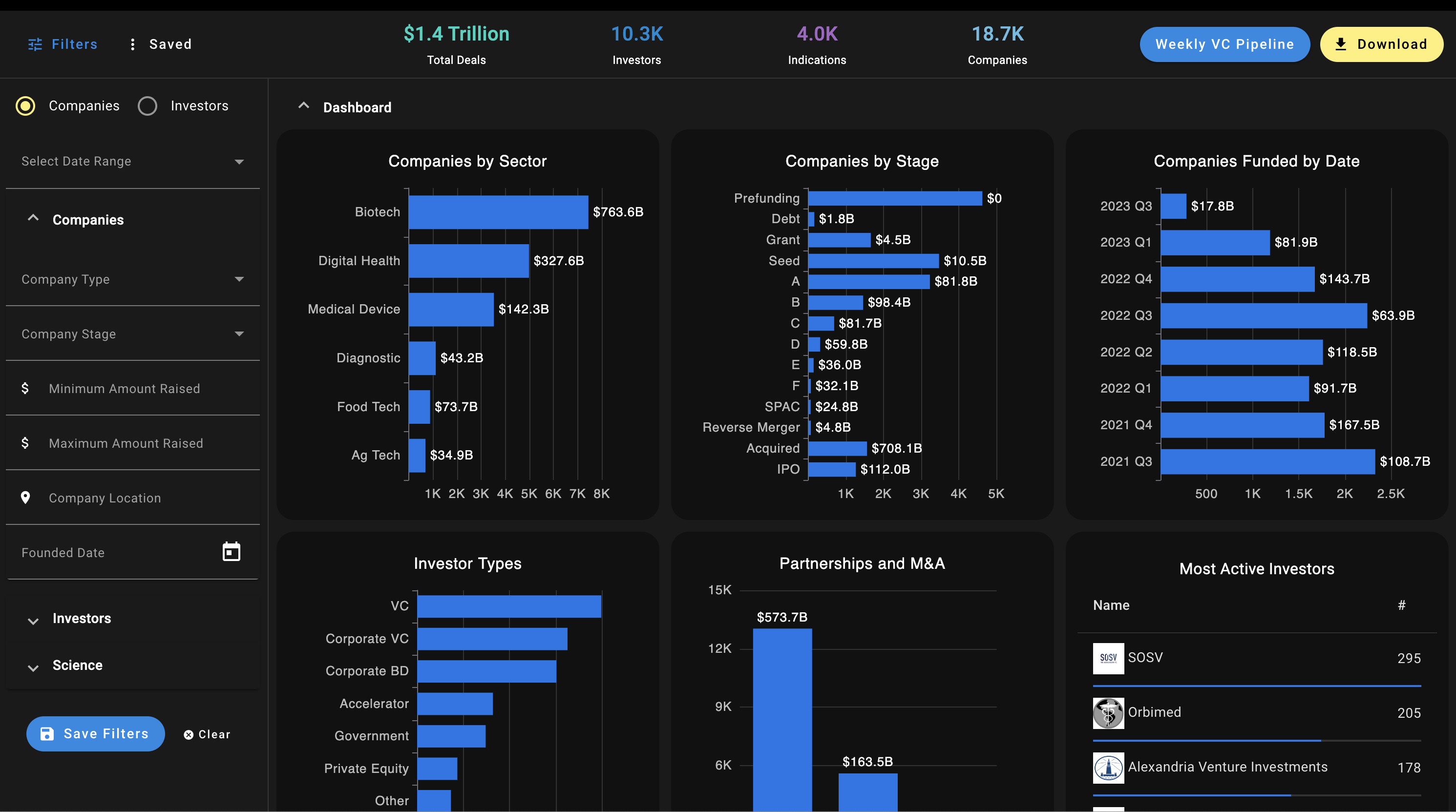Open the Company Stage dropdown
Image resolution: width=1456 pixels, height=812 pixels.
coord(133,334)
